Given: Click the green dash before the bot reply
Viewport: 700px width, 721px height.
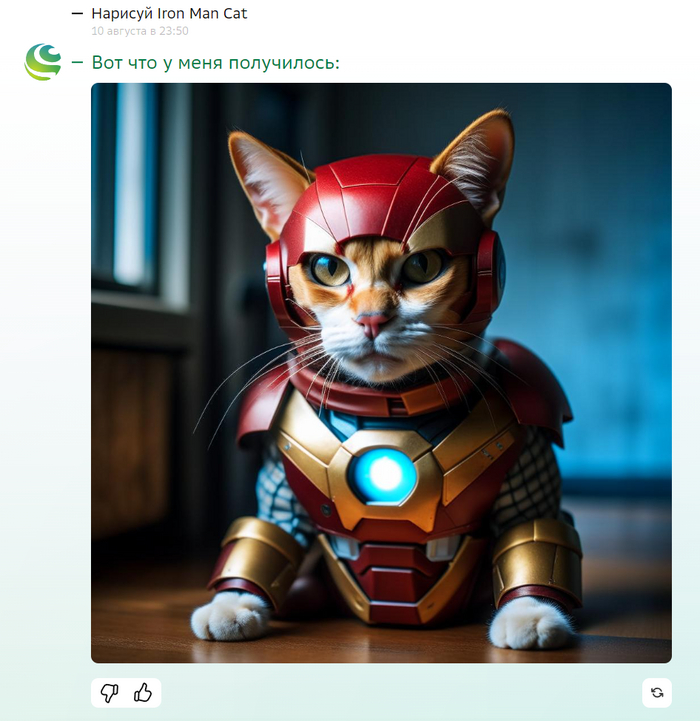Looking at the screenshot, I should tap(77, 63).
